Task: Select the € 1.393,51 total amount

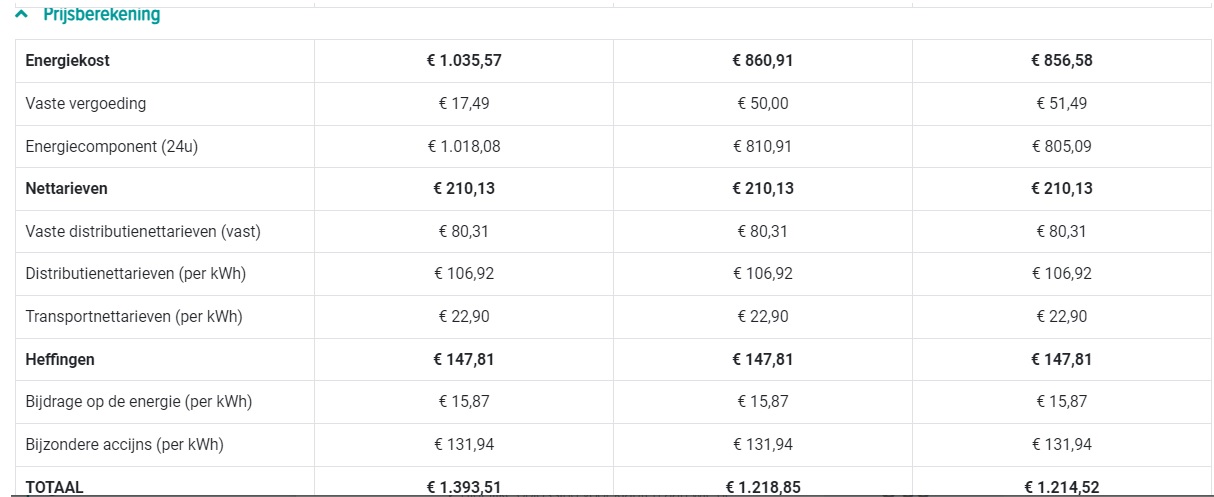Action: point(464,487)
